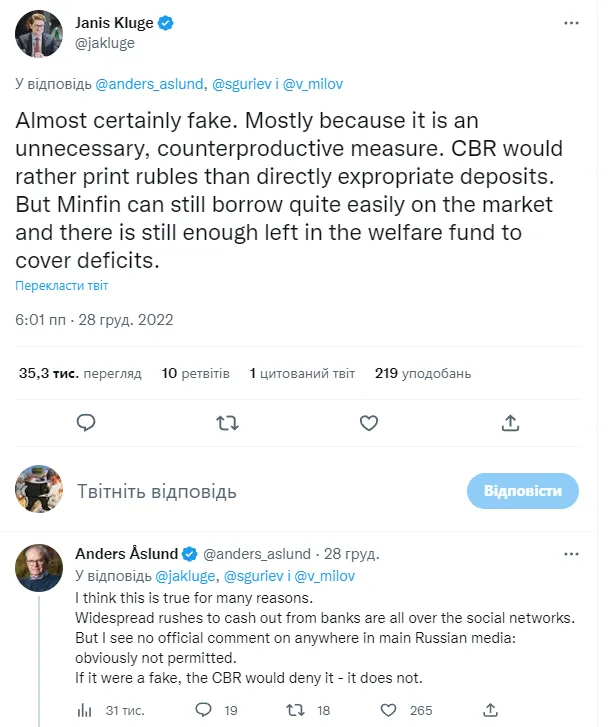Screen dimensions: 611x727
Task: View the 10 ретвітів retweets list
Action: (x=196, y=373)
